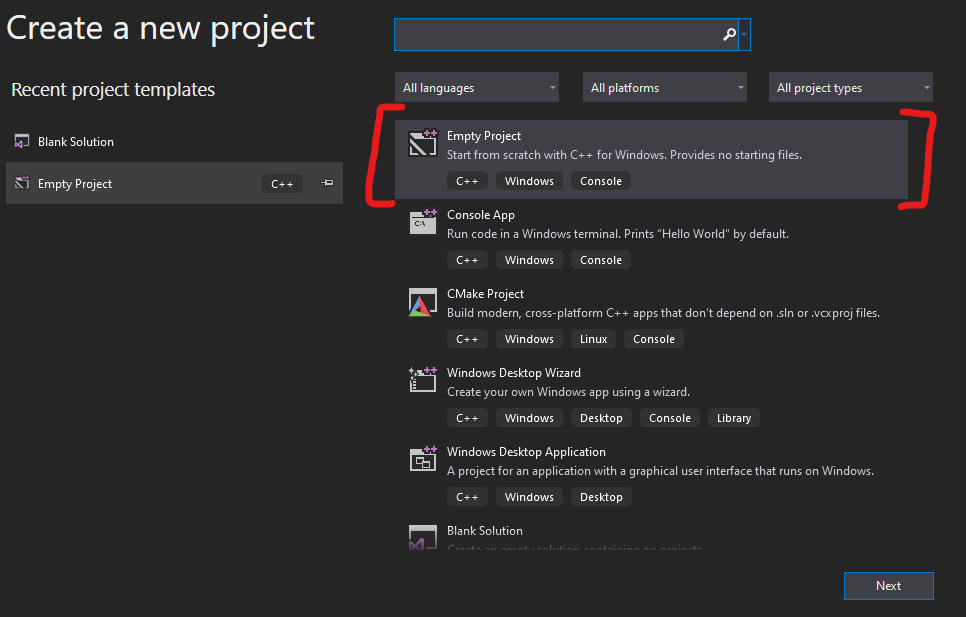Click Desktop tag under Windows Desktop Wizard
This screenshot has width=966, height=617.
click(601, 417)
